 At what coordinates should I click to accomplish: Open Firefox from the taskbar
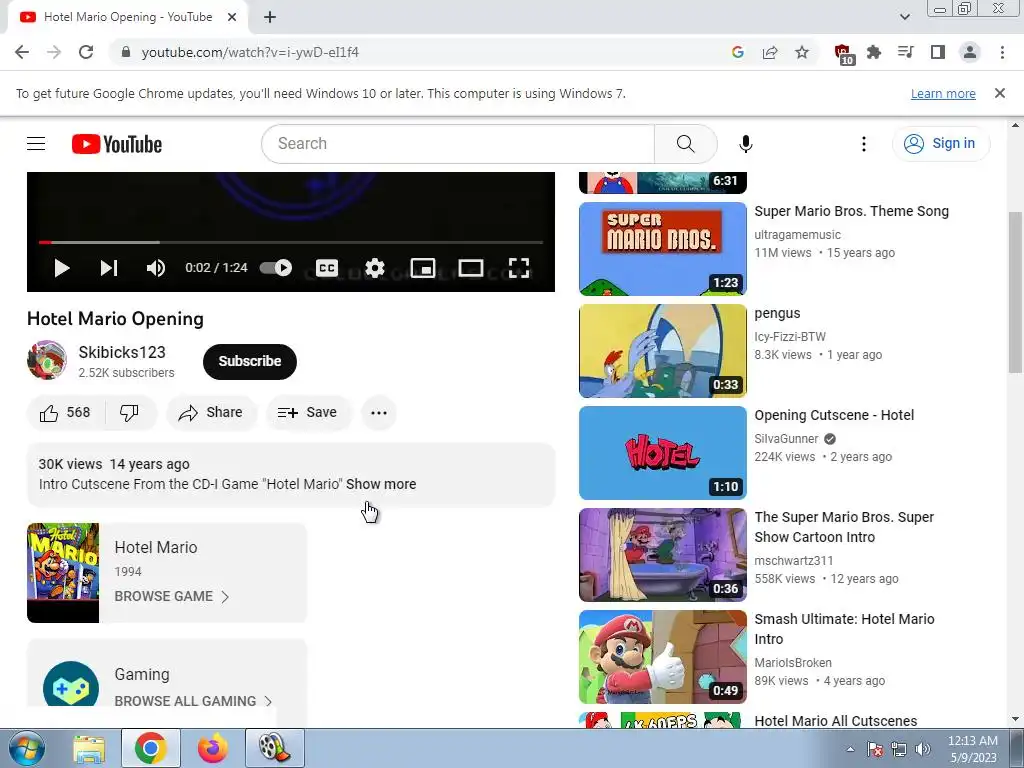tap(213, 748)
